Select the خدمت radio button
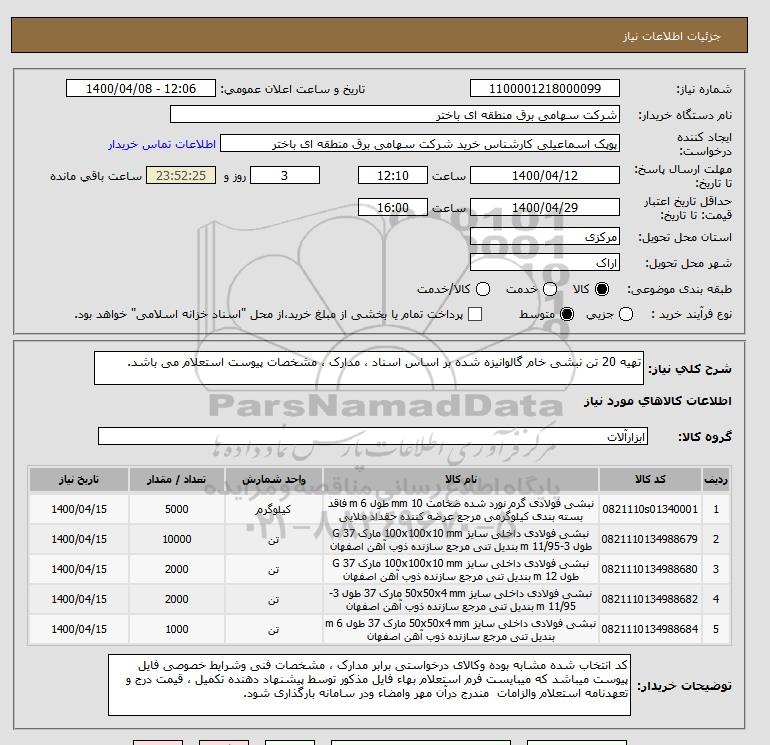Image resolution: width=770 pixels, height=745 pixels. [550, 289]
